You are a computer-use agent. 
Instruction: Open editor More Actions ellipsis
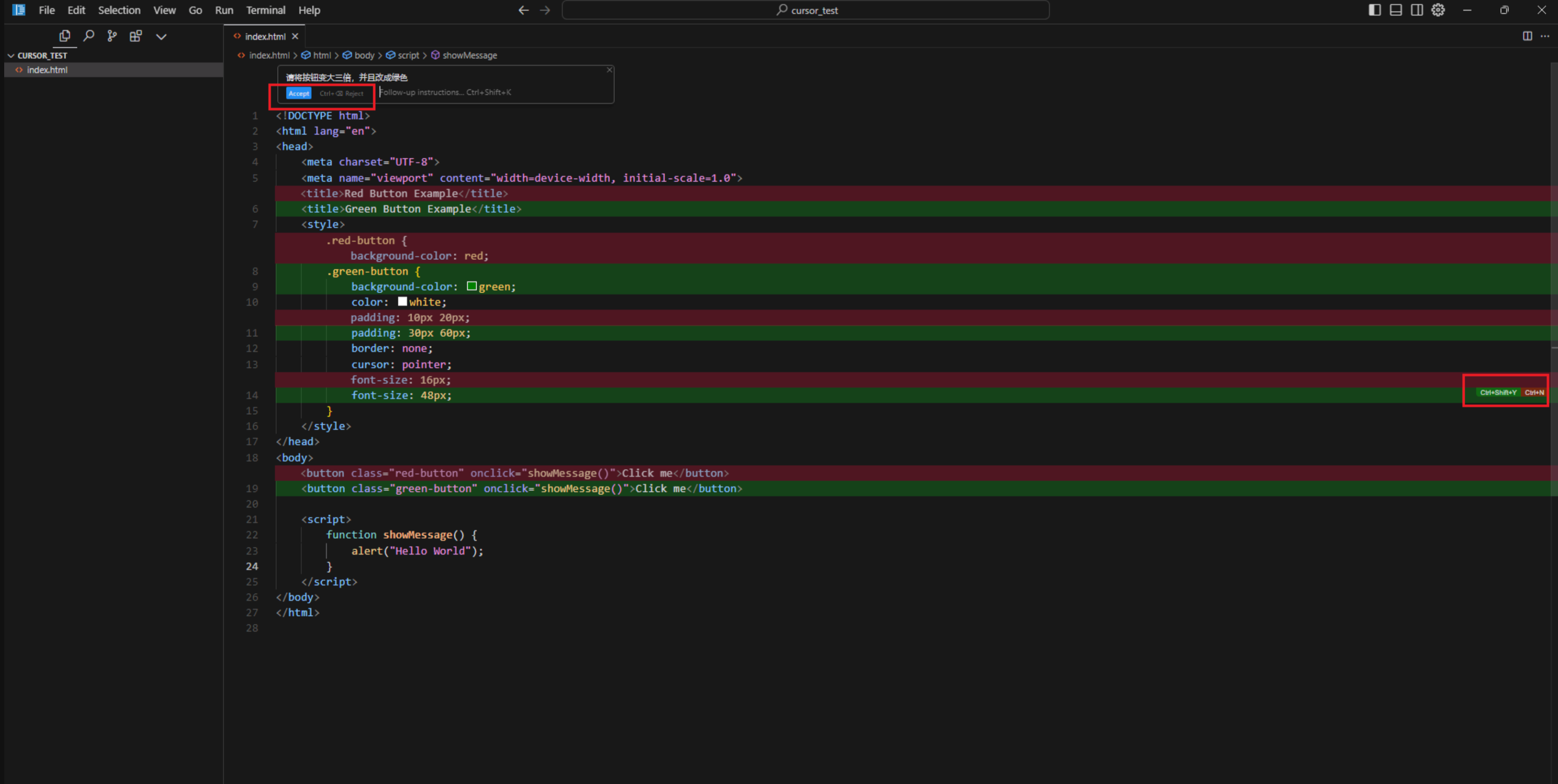tap(1545, 36)
